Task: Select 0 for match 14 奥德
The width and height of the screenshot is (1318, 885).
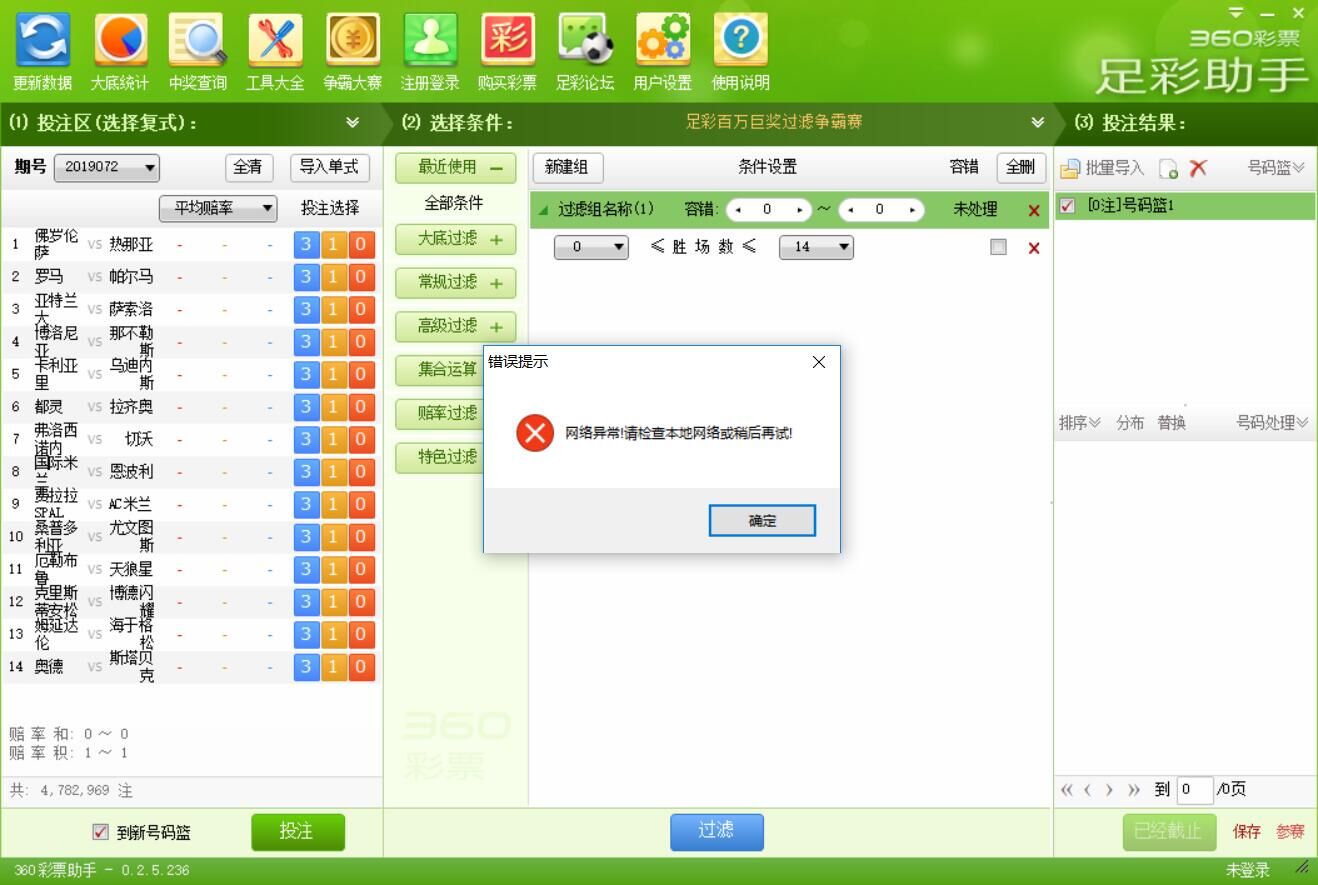Action: pos(361,667)
